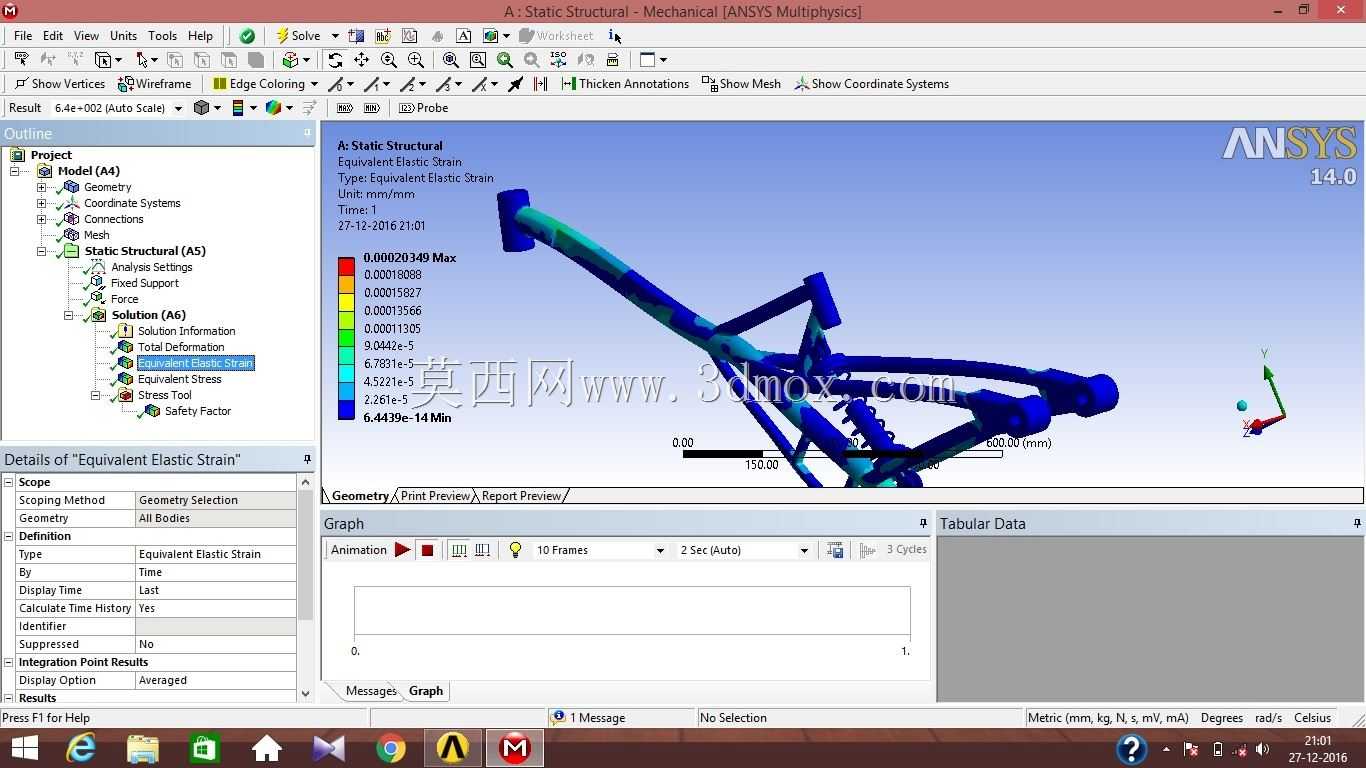
Task: Click the Max result label icon
Action: [x=345, y=108]
